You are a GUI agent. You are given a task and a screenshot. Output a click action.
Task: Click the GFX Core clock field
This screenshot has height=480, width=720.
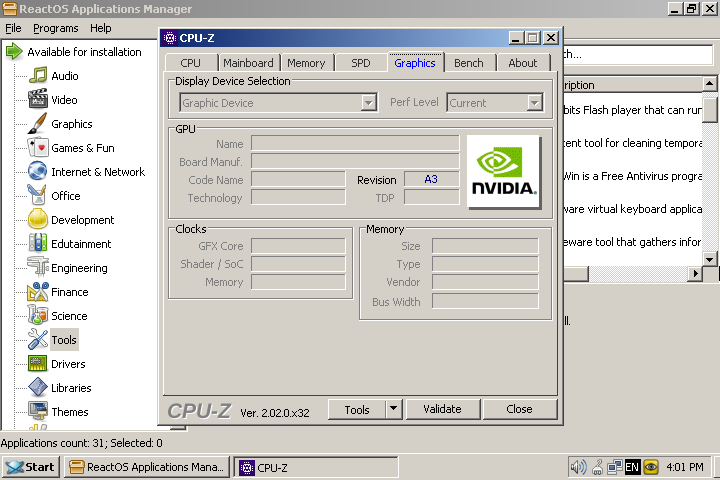click(x=298, y=246)
